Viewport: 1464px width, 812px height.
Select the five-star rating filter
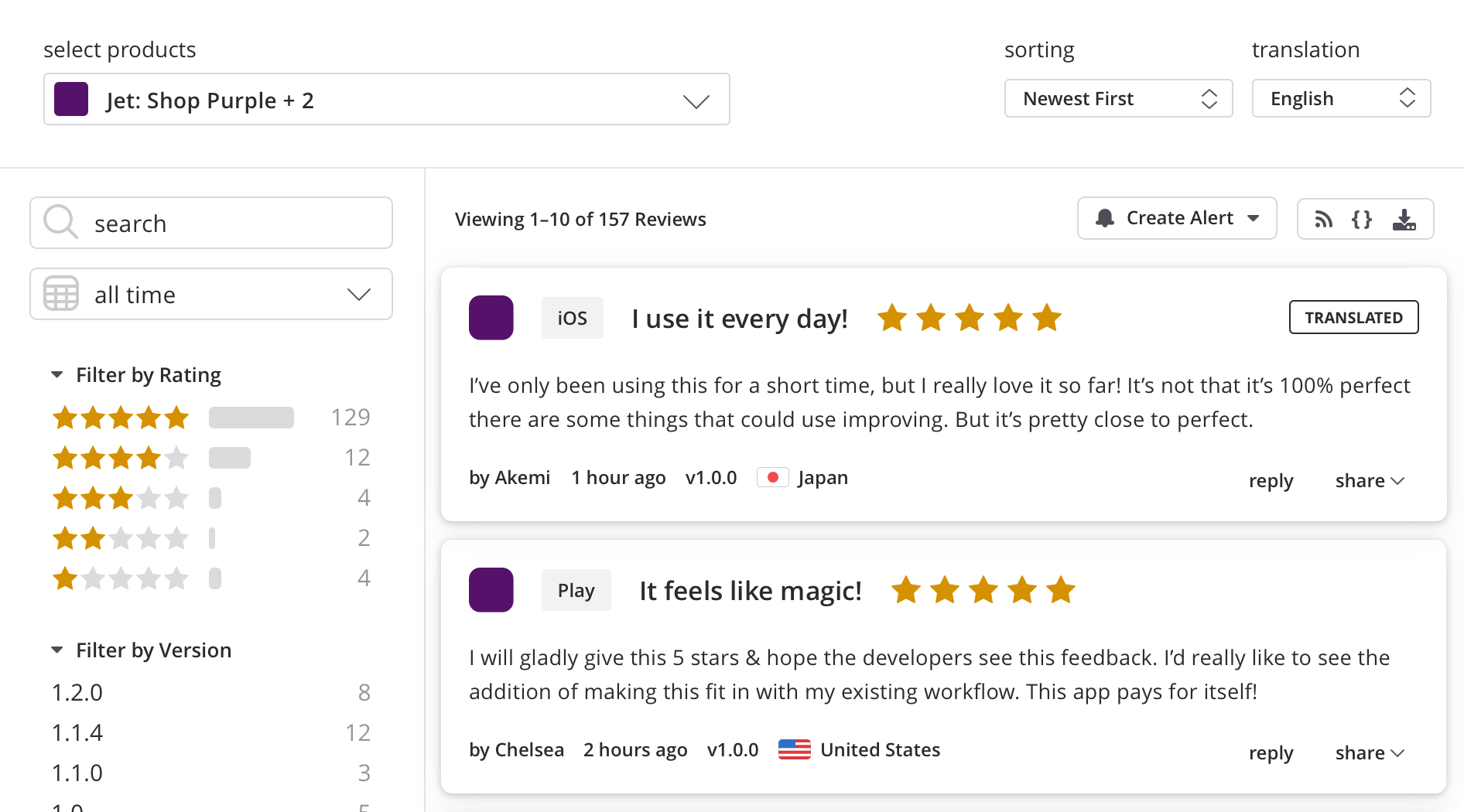coord(121,418)
